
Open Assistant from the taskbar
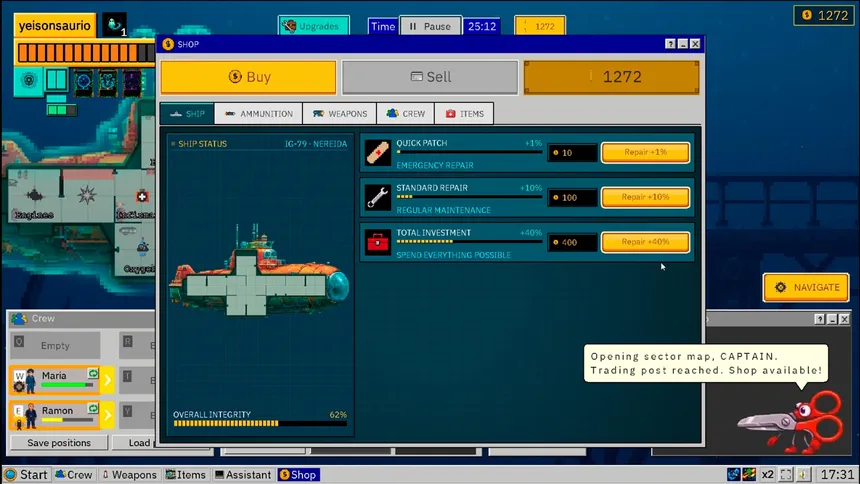pos(243,475)
